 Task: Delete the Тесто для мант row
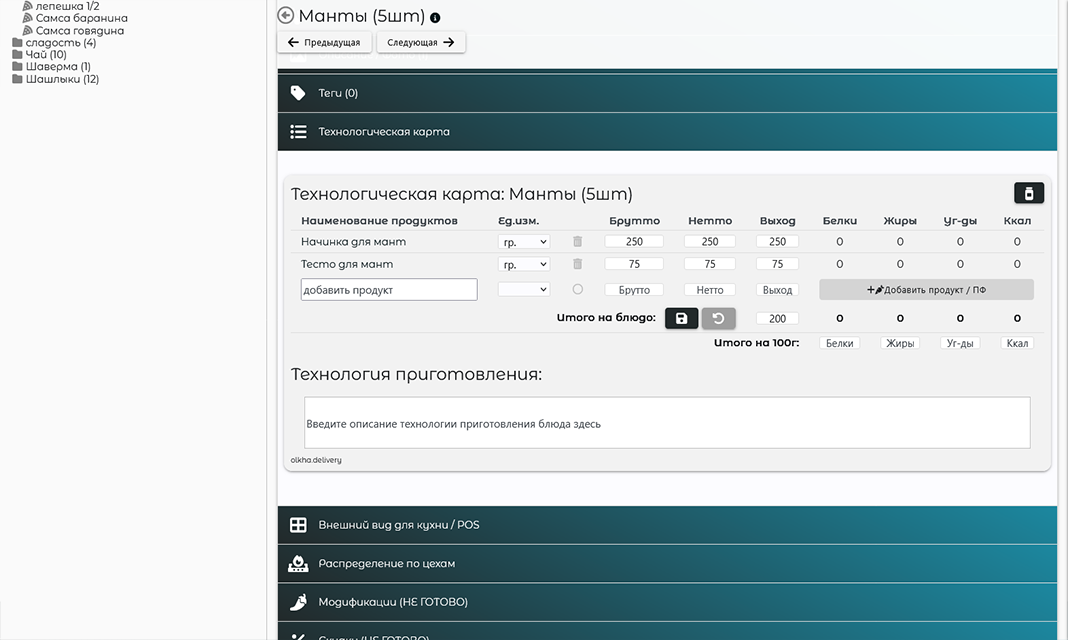pos(578,263)
